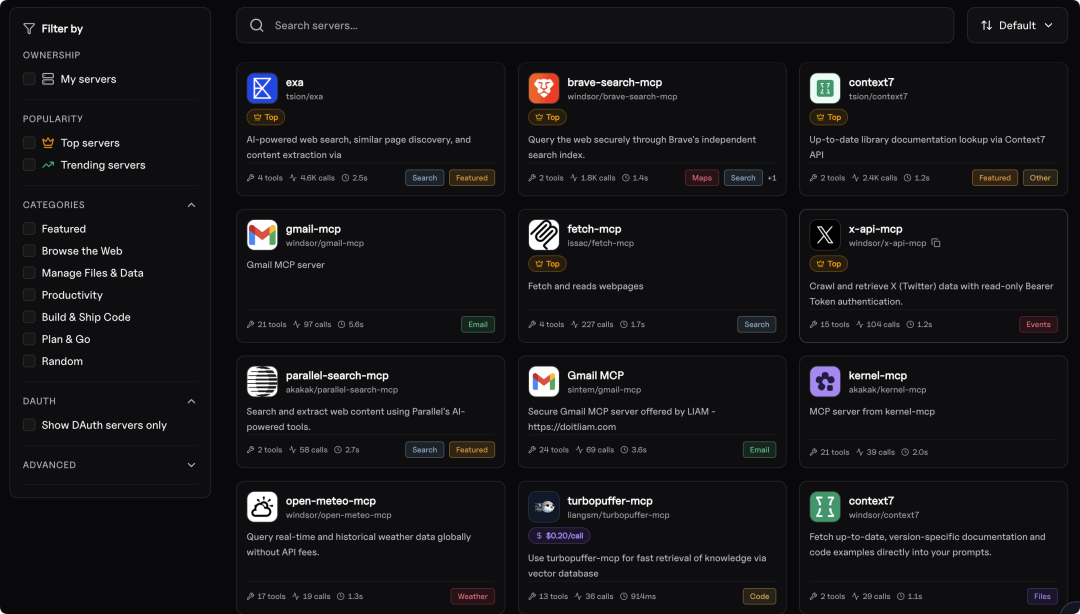Click the x-api-mcp X logo icon
The image size is (1080, 614).
tap(825, 235)
